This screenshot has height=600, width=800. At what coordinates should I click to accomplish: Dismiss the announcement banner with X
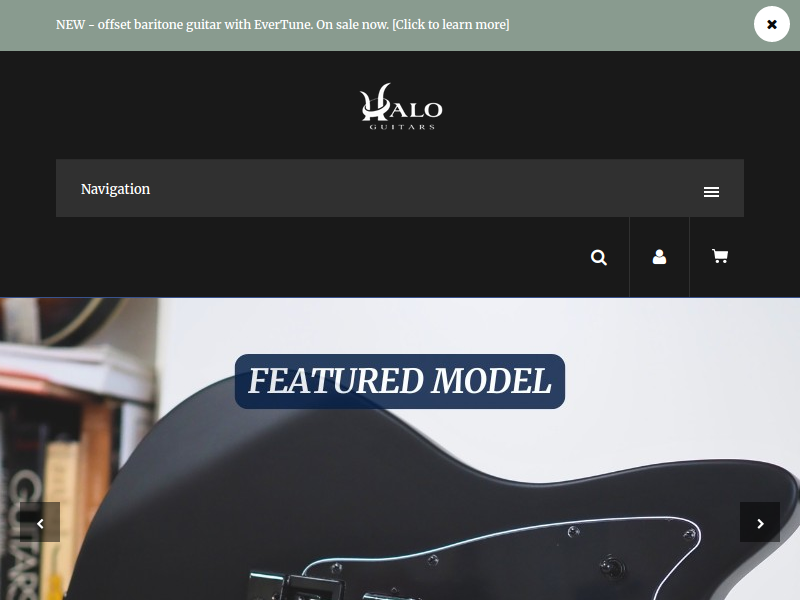pyautogui.click(x=771, y=24)
